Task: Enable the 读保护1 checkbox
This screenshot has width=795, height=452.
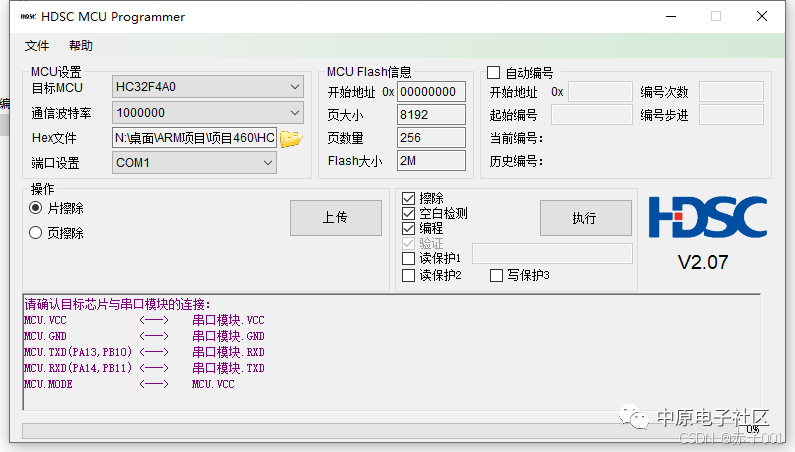Action: click(409, 258)
